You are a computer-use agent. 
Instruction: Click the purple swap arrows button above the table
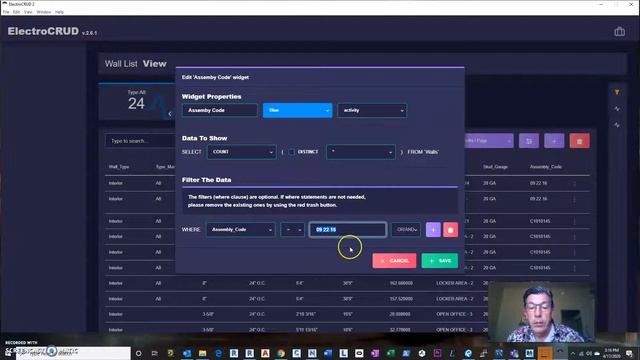tap(529, 141)
